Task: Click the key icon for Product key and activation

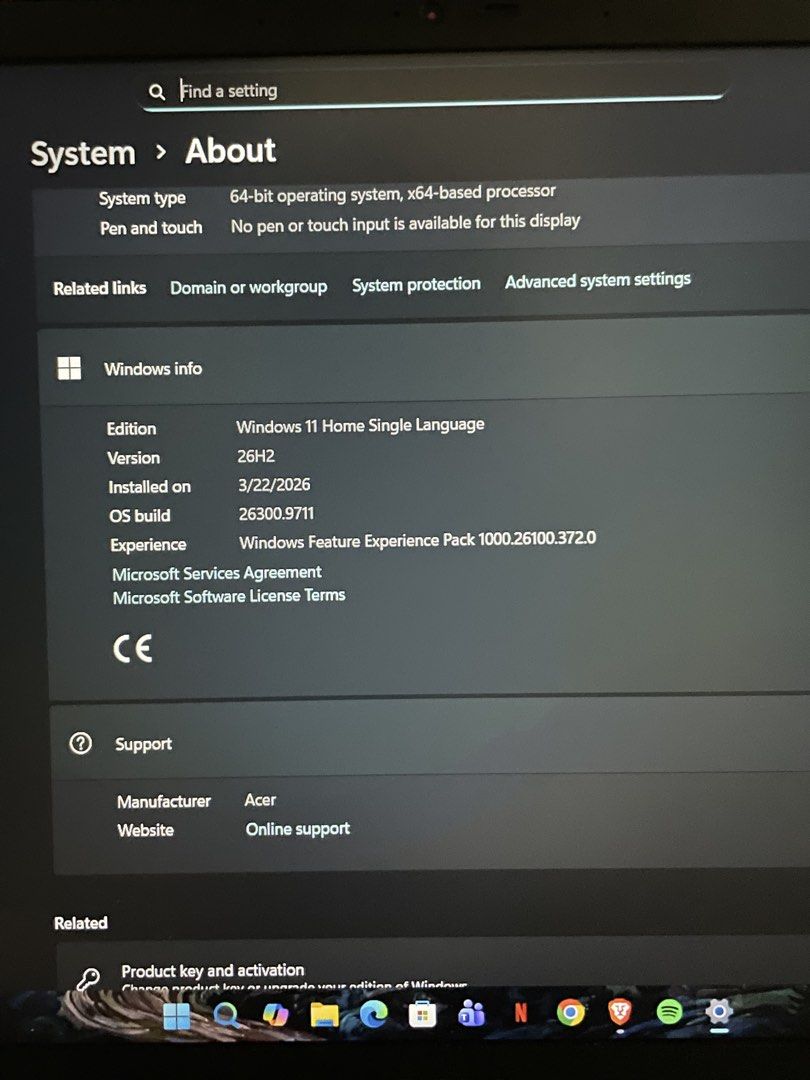Action: click(x=88, y=978)
